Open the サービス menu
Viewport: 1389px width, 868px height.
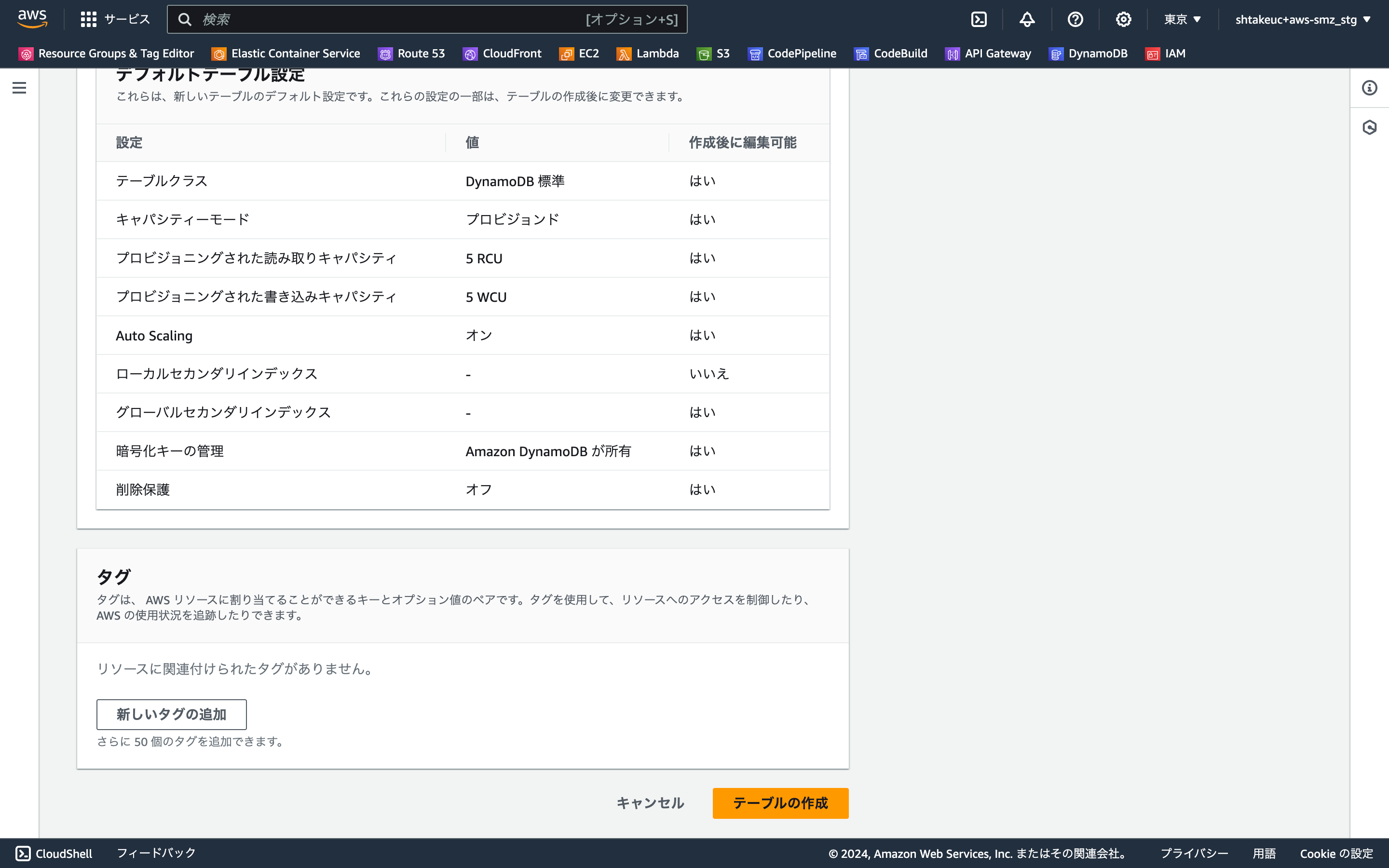115,19
